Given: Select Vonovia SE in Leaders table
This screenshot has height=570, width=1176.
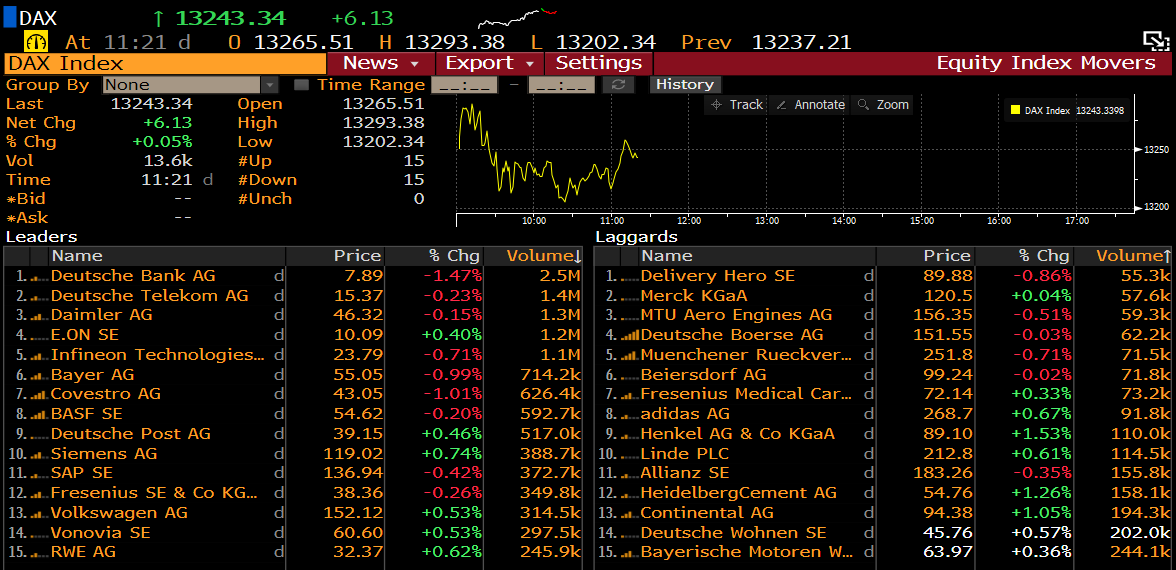Looking at the screenshot, I should tap(293, 532).
